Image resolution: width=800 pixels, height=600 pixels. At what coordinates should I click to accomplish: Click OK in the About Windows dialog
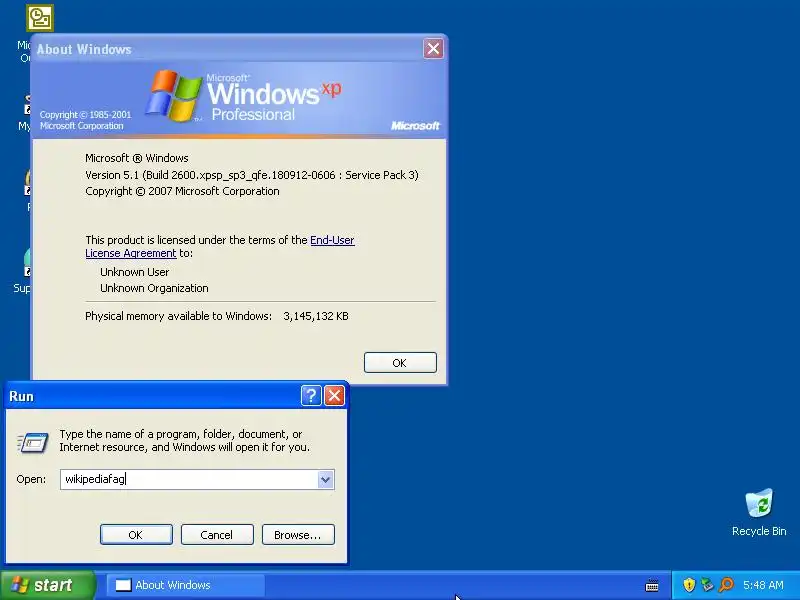(x=400, y=363)
